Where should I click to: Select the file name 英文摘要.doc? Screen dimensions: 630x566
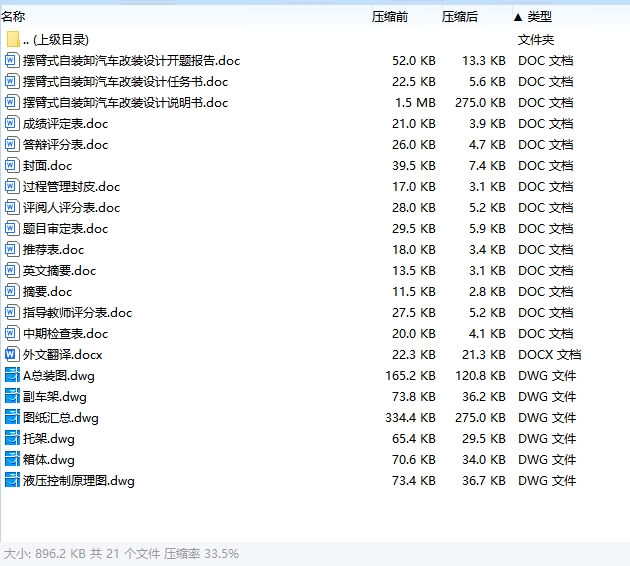[59, 270]
